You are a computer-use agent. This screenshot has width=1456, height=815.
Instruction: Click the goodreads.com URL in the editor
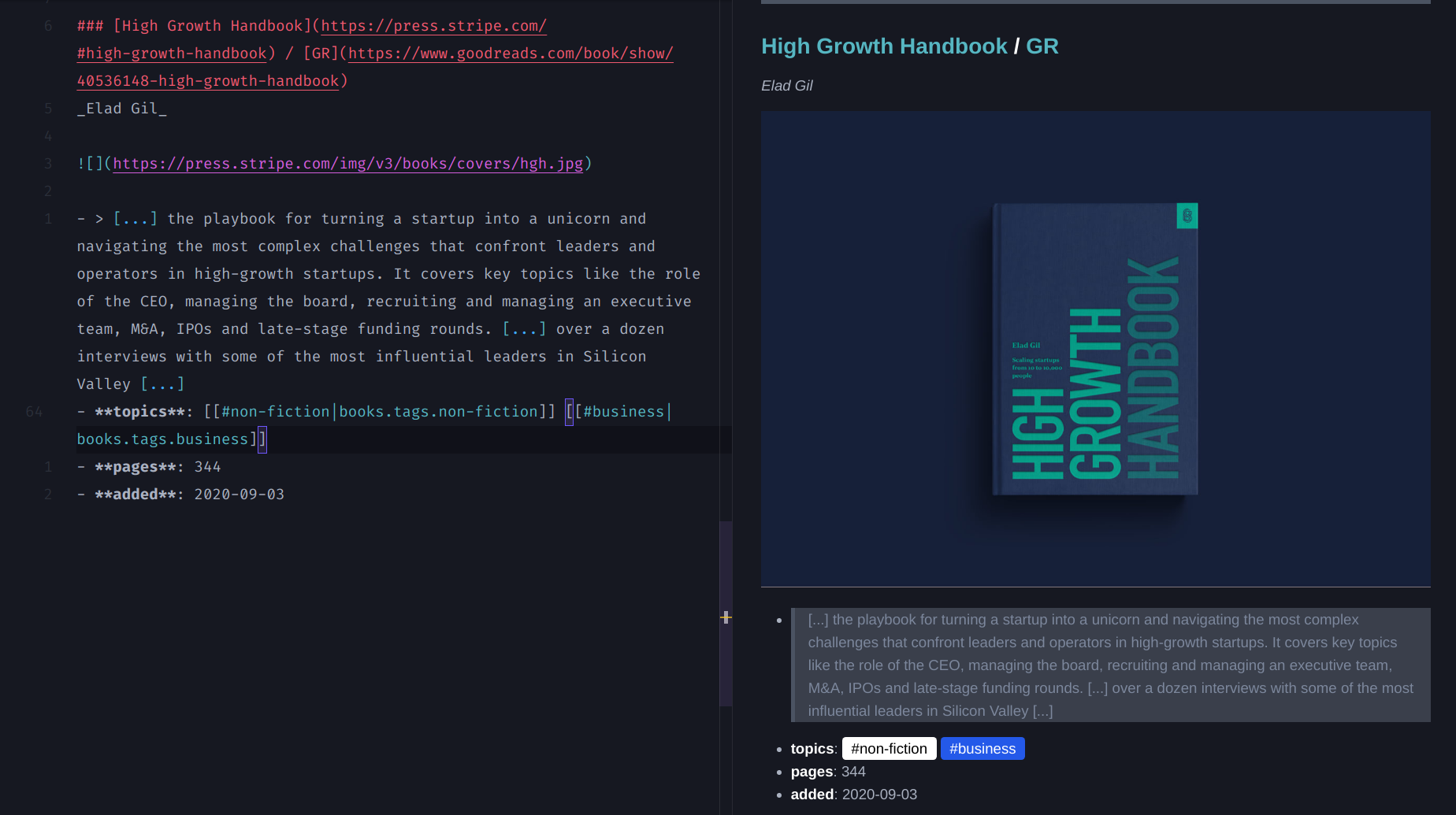(x=511, y=54)
